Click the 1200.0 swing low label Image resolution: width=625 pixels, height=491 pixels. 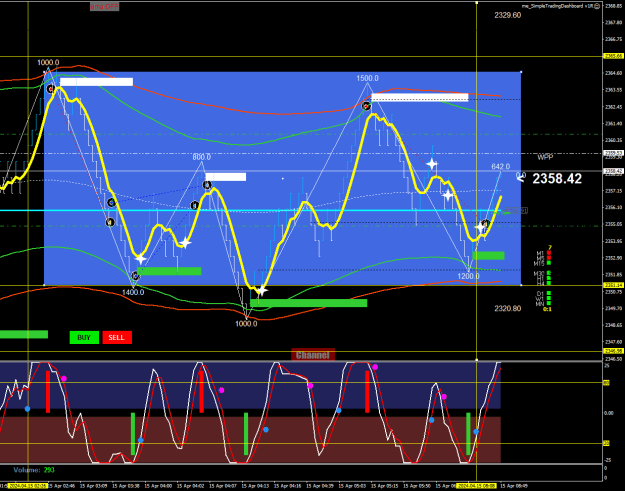pos(468,276)
